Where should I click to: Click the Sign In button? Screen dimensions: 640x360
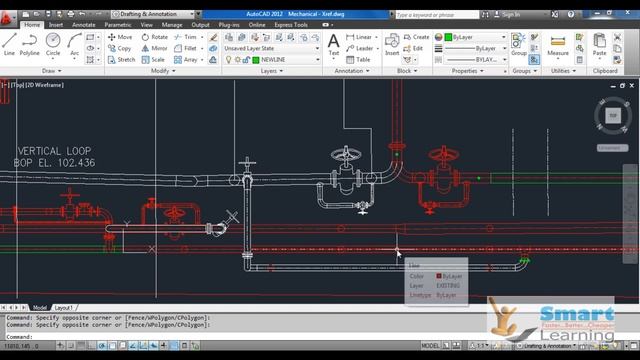(x=507, y=14)
